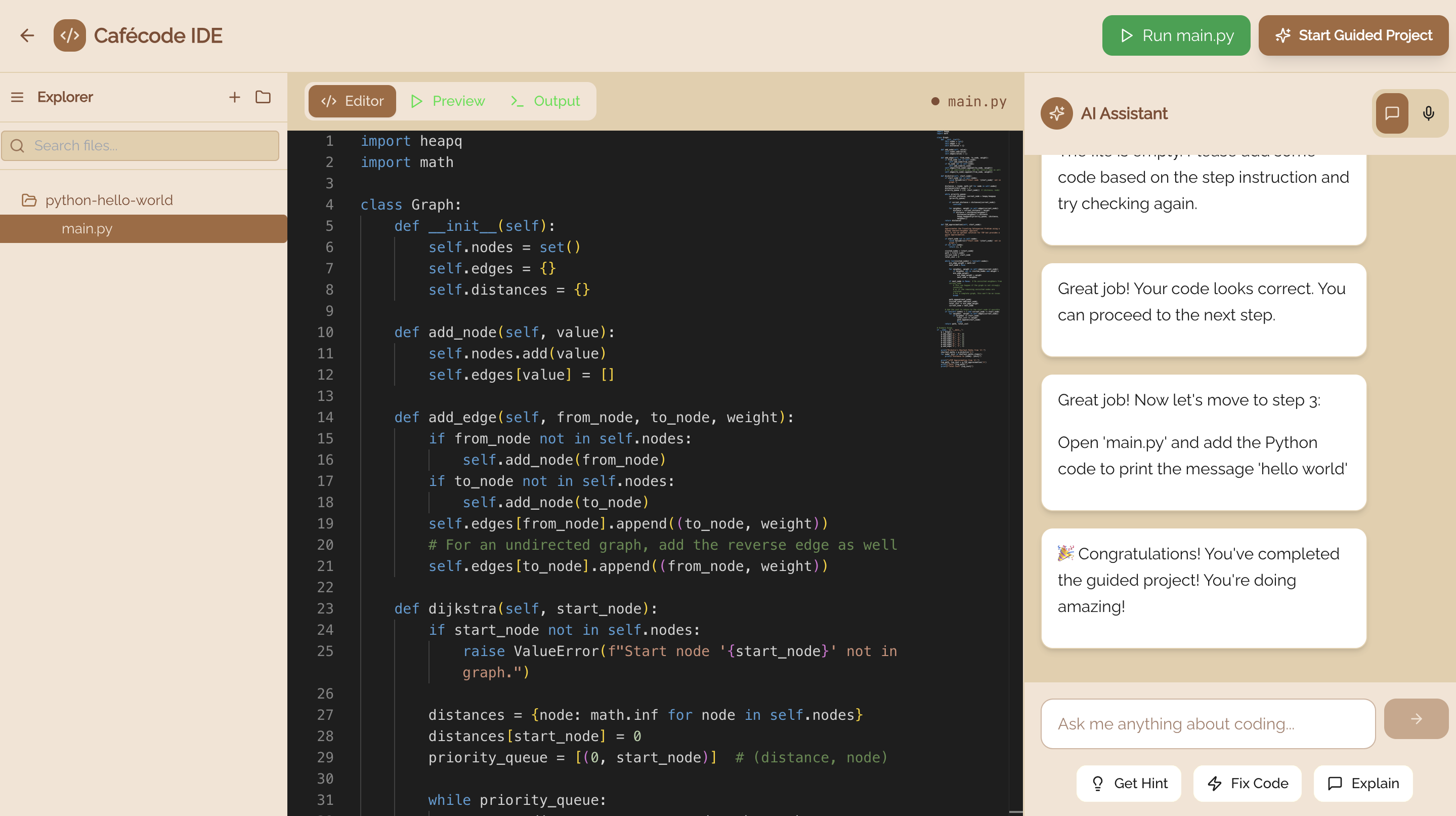Click the search magnifier icon
Image resolution: width=1456 pixels, height=816 pixels.
coord(18,146)
